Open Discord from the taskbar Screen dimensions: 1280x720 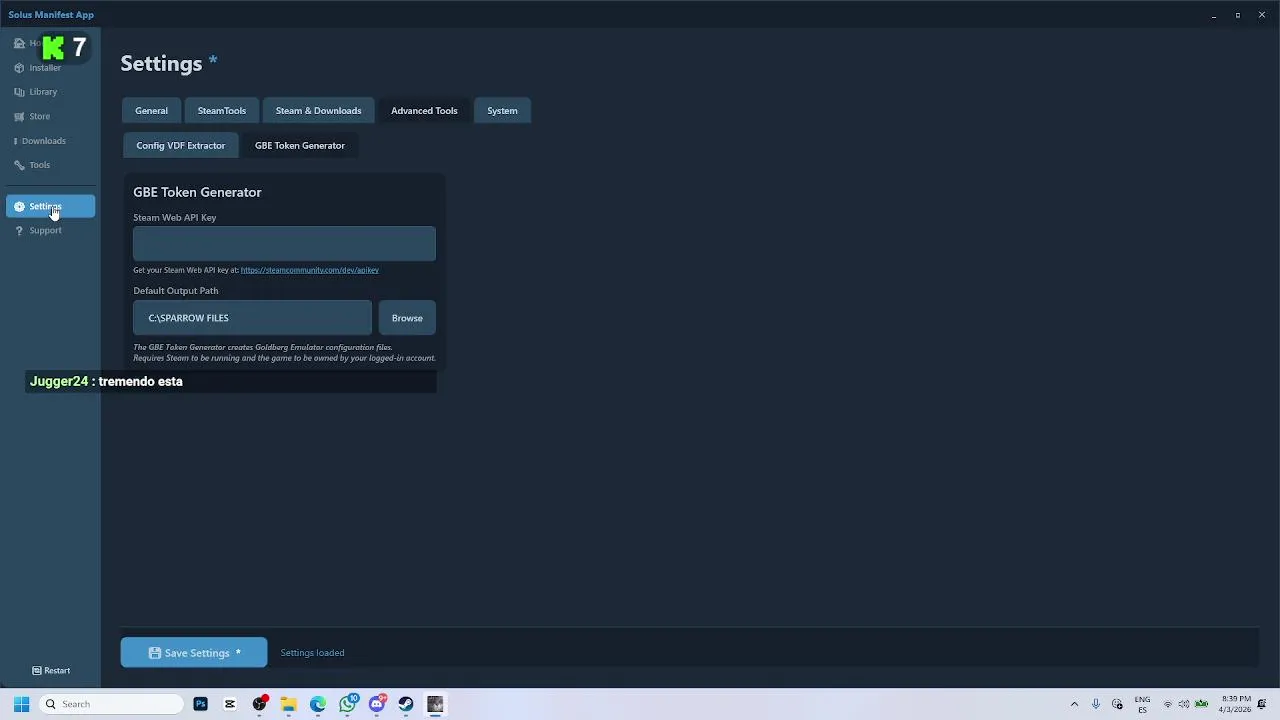coord(377,704)
